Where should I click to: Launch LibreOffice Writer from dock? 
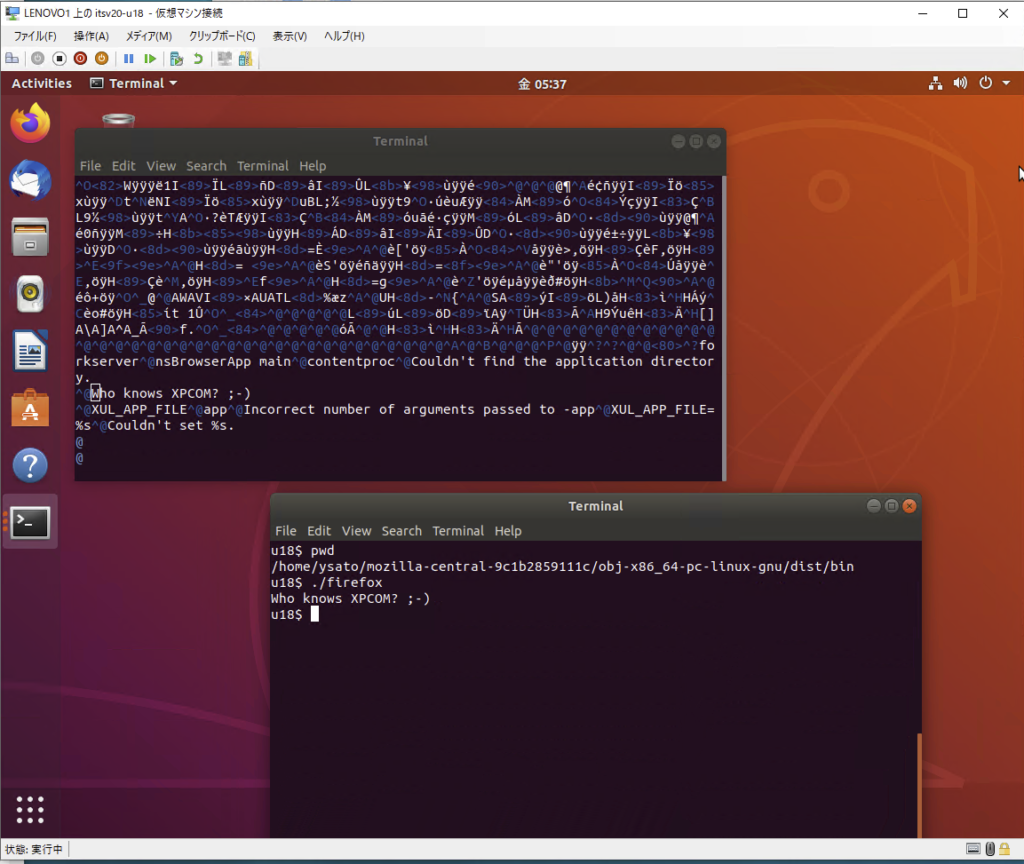[30, 350]
